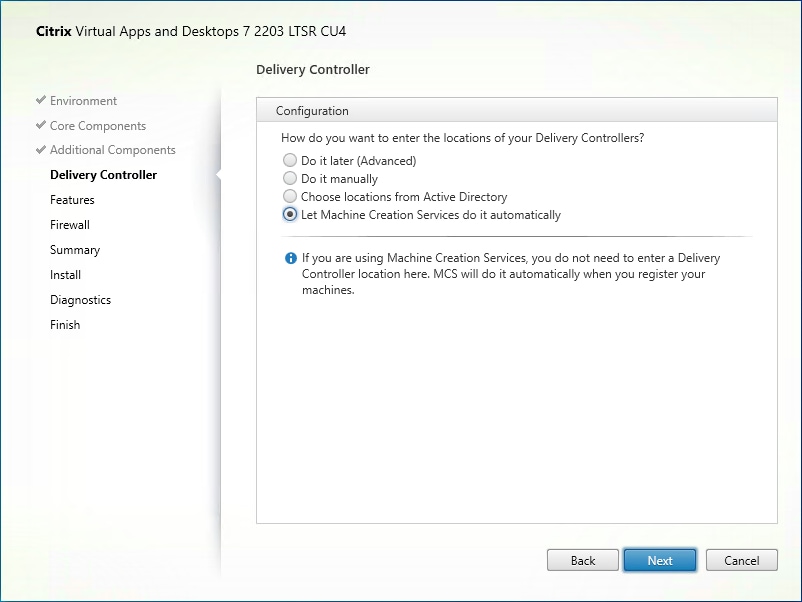
Task: Click the checkmark icon next to Environment
Action: pos(40,101)
